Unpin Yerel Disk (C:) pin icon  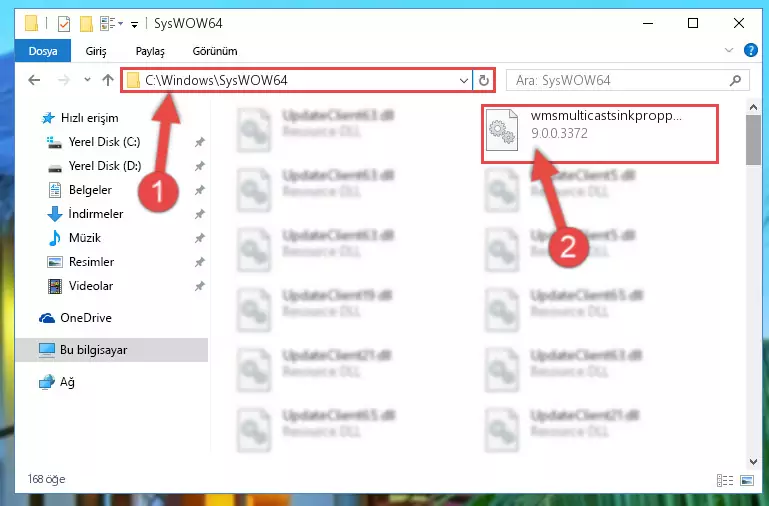(199, 142)
